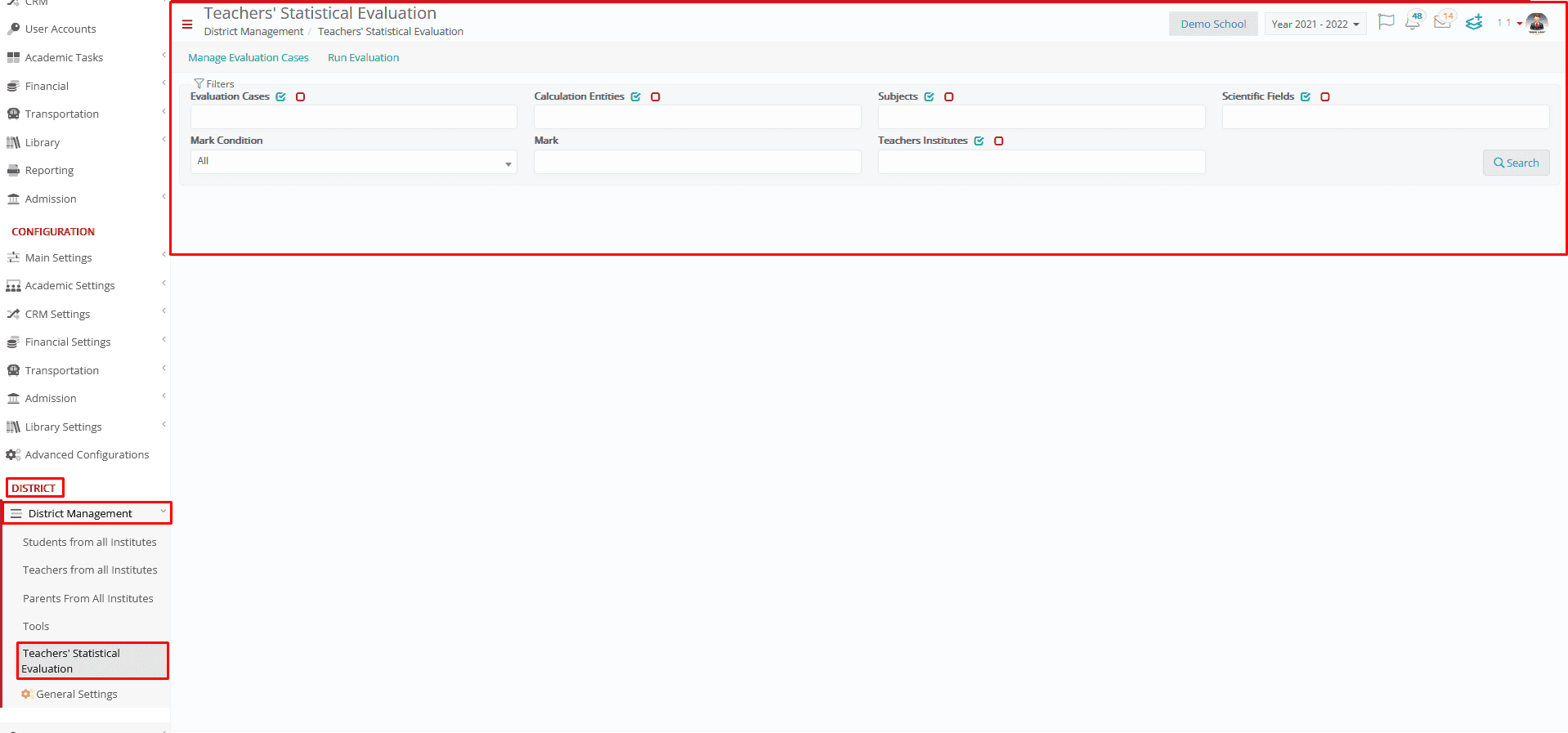Open the Mark Condition dropdown
Screen dimensions: 1568x733
click(354, 162)
